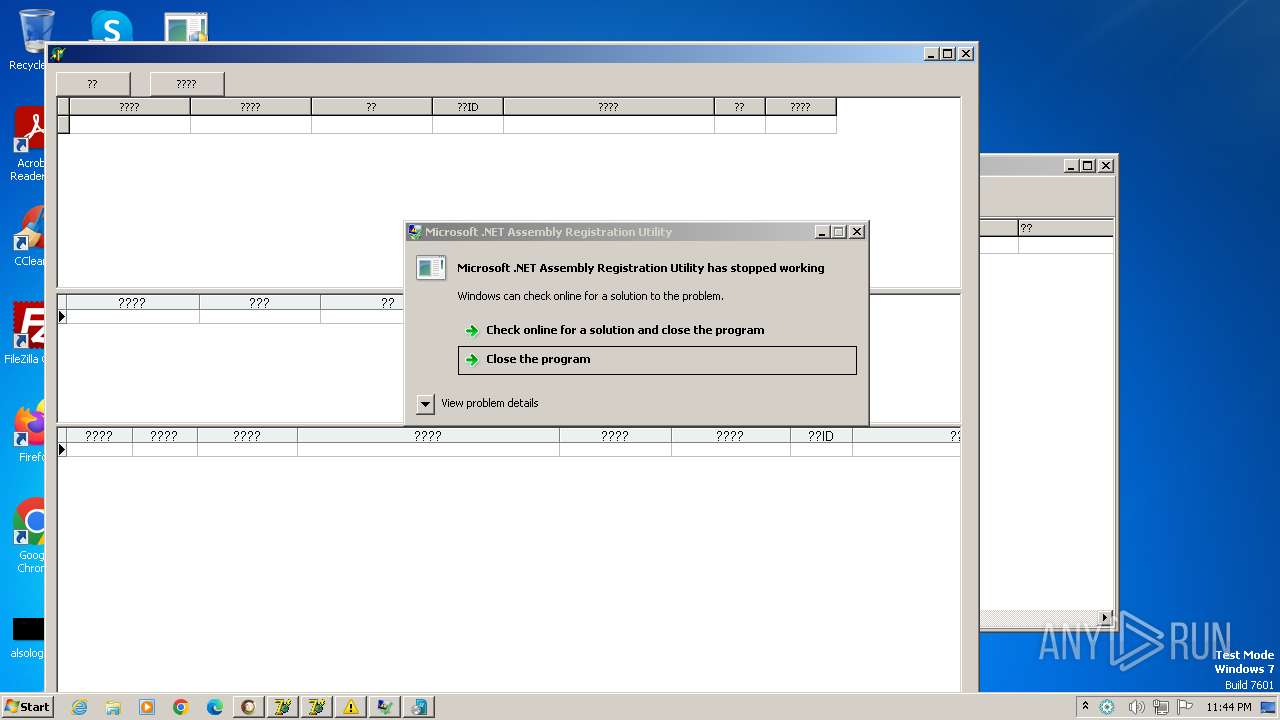Viewport: 1280px width, 720px height.
Task: Maximize the main grid window
Action: [948, 54]
